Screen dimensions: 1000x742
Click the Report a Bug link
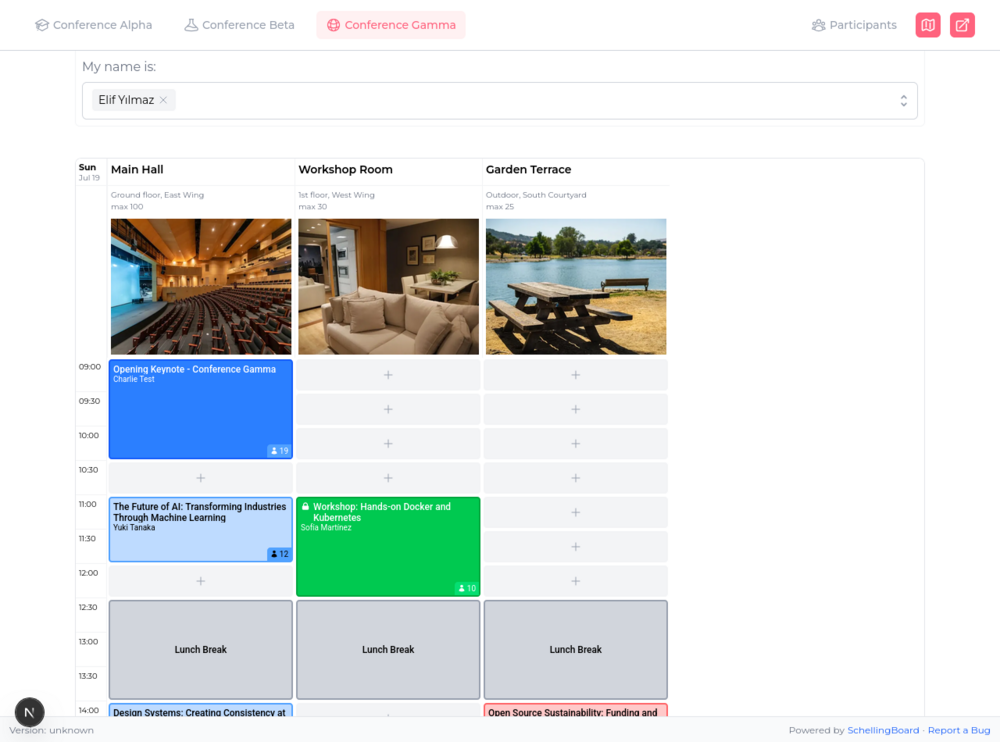959,731
